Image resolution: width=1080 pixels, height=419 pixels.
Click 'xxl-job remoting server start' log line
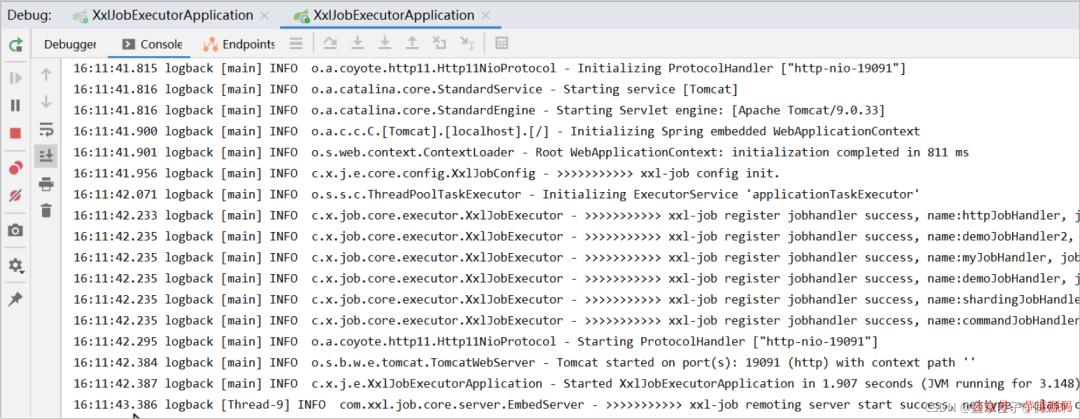click(x=576, y=405)
